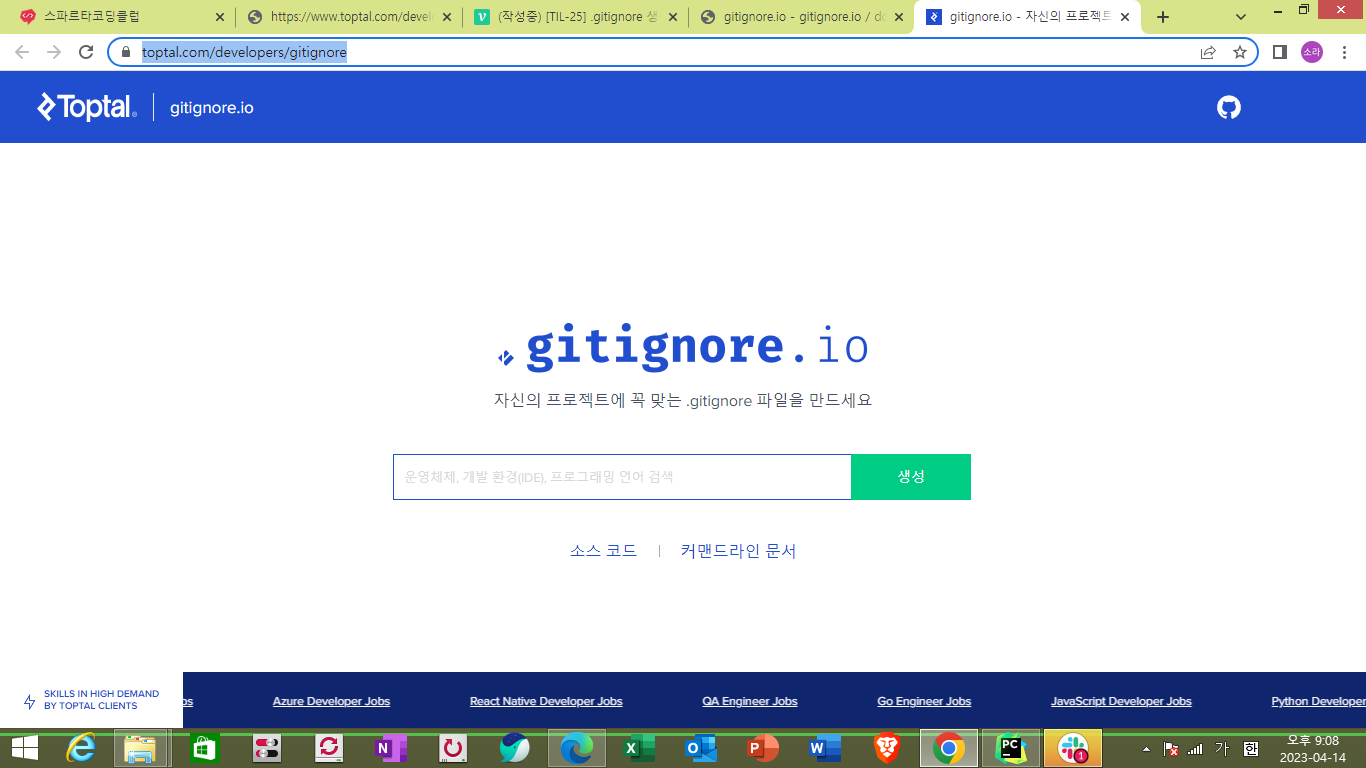This screenshot has height=768, width=1366.
Task: Open the GitHub icon in the Toptal header
Action: point(1229,107)
